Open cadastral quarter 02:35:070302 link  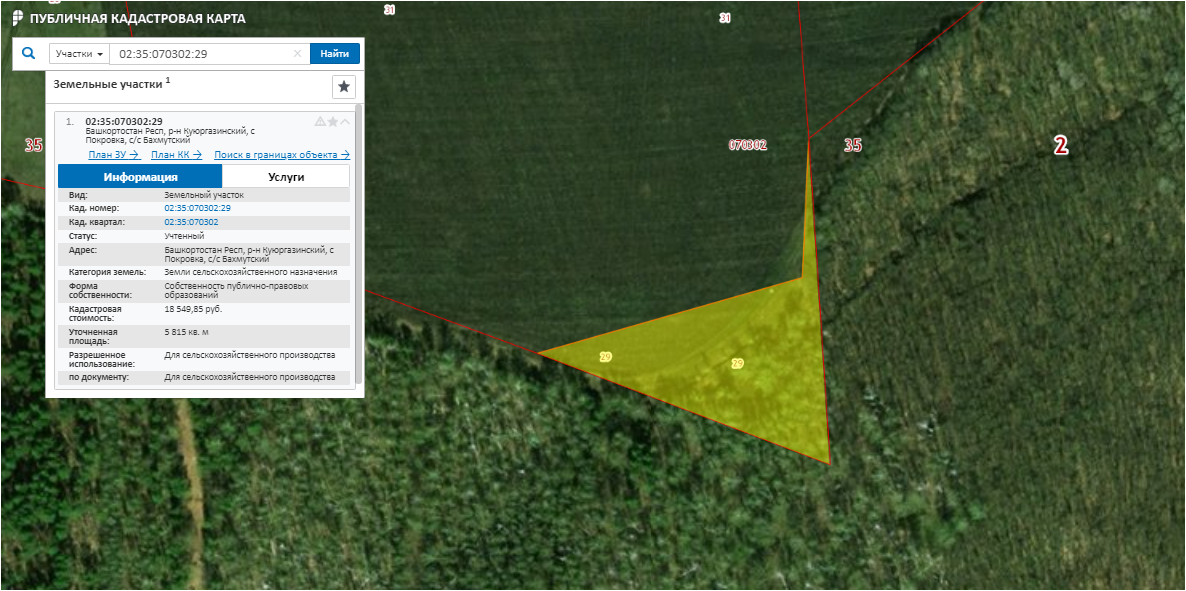(191, 222)
